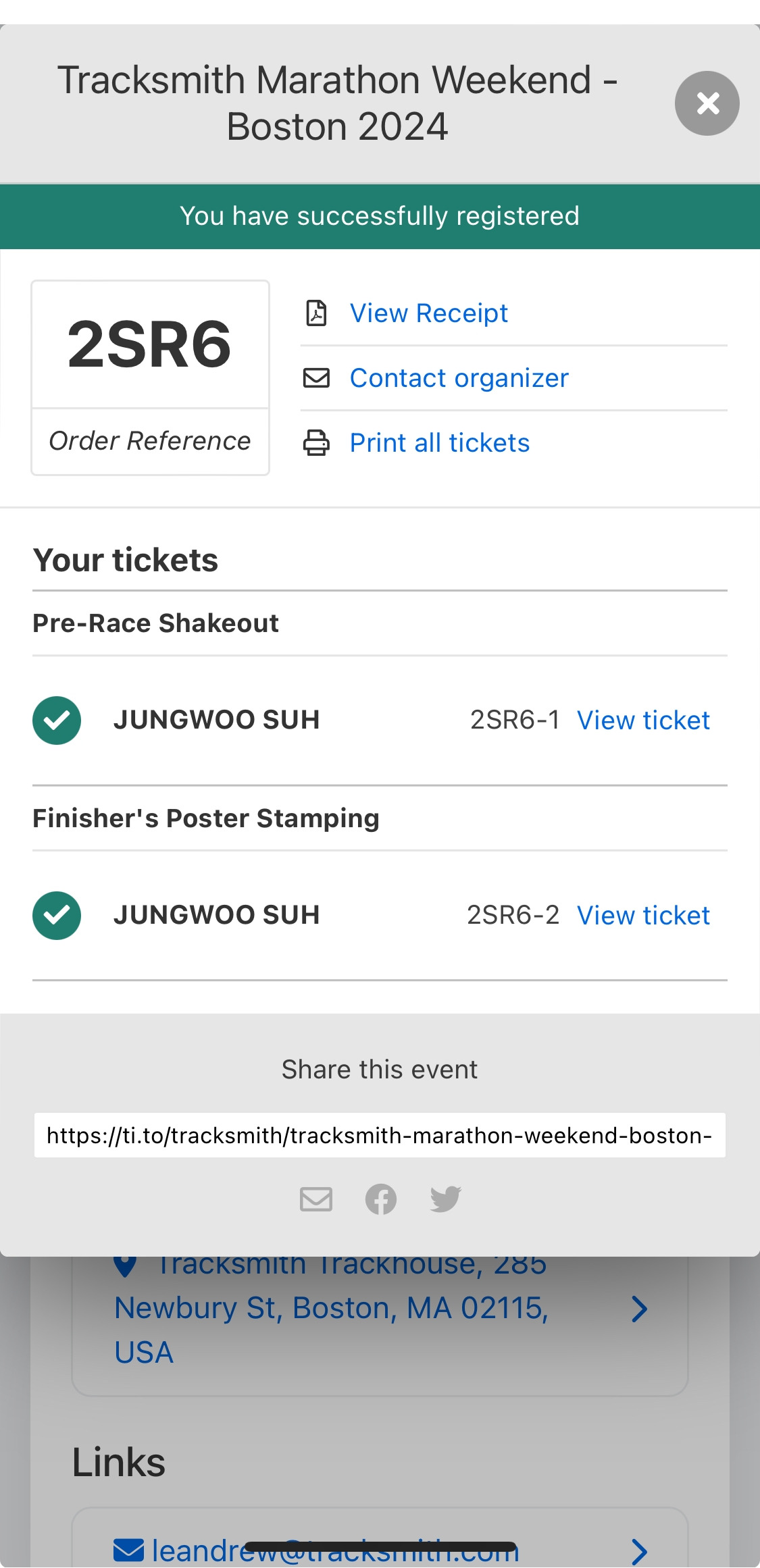Select Print all tickets

[439, 443]
